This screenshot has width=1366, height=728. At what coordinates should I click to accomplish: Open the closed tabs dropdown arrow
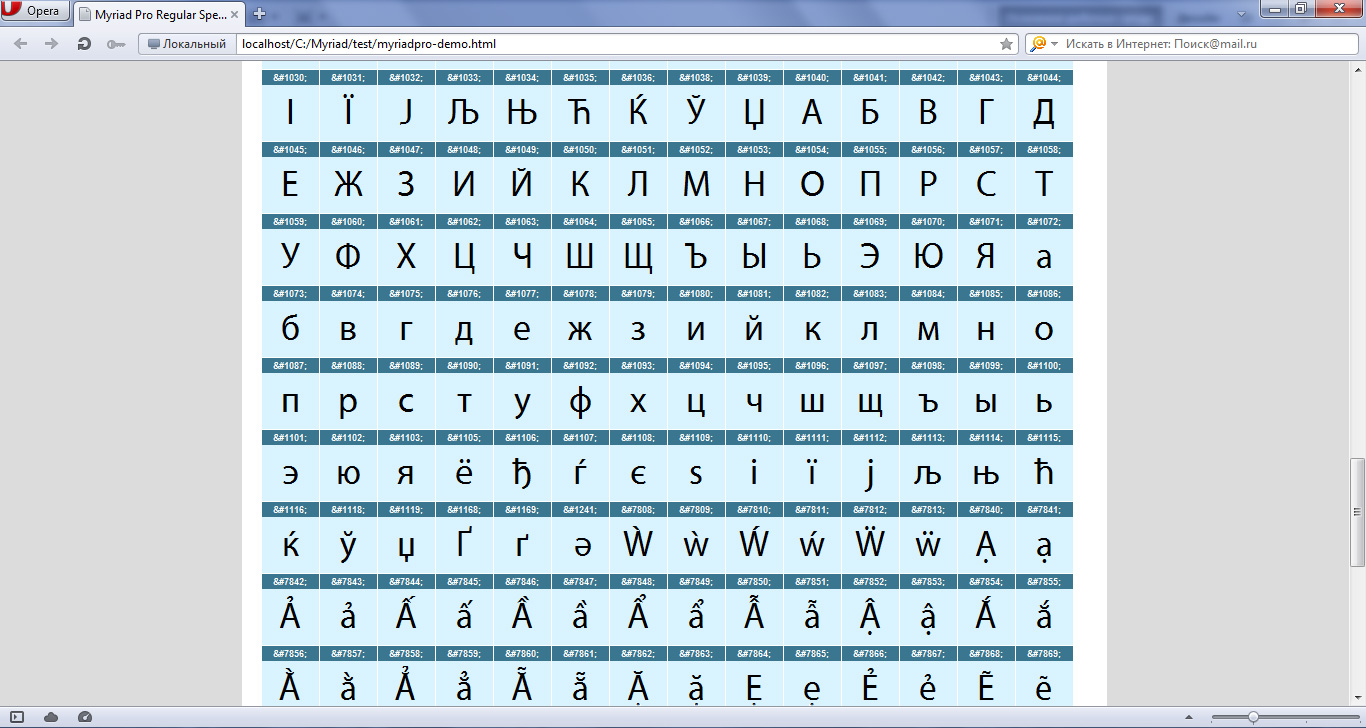point(1241,14)
